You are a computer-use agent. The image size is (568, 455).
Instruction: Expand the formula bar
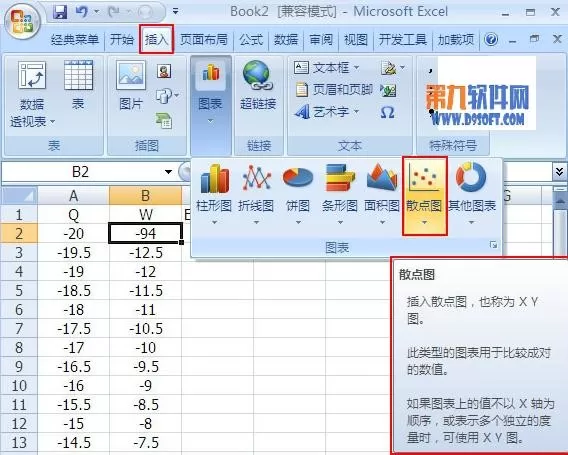coord(559,172)
